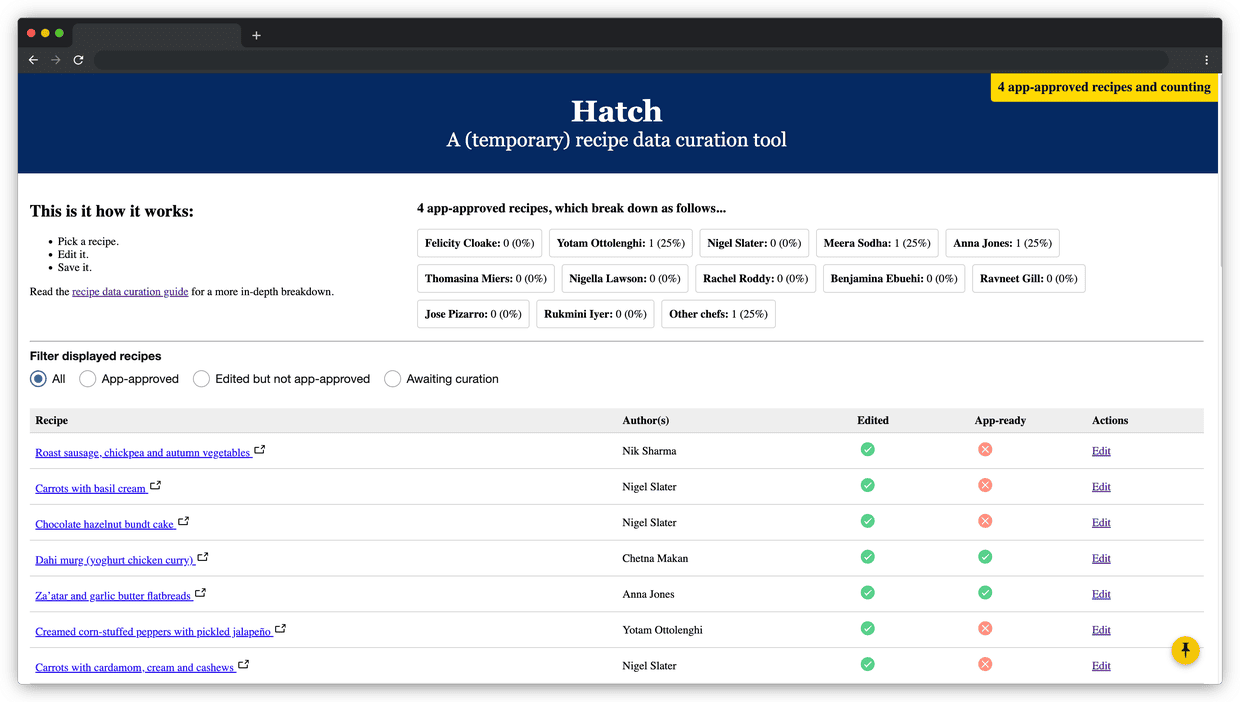Open Creamed corn-stuffed peppers recipe link
Image resolution: width=1240 pixels, height=702 pixels.
153,632
